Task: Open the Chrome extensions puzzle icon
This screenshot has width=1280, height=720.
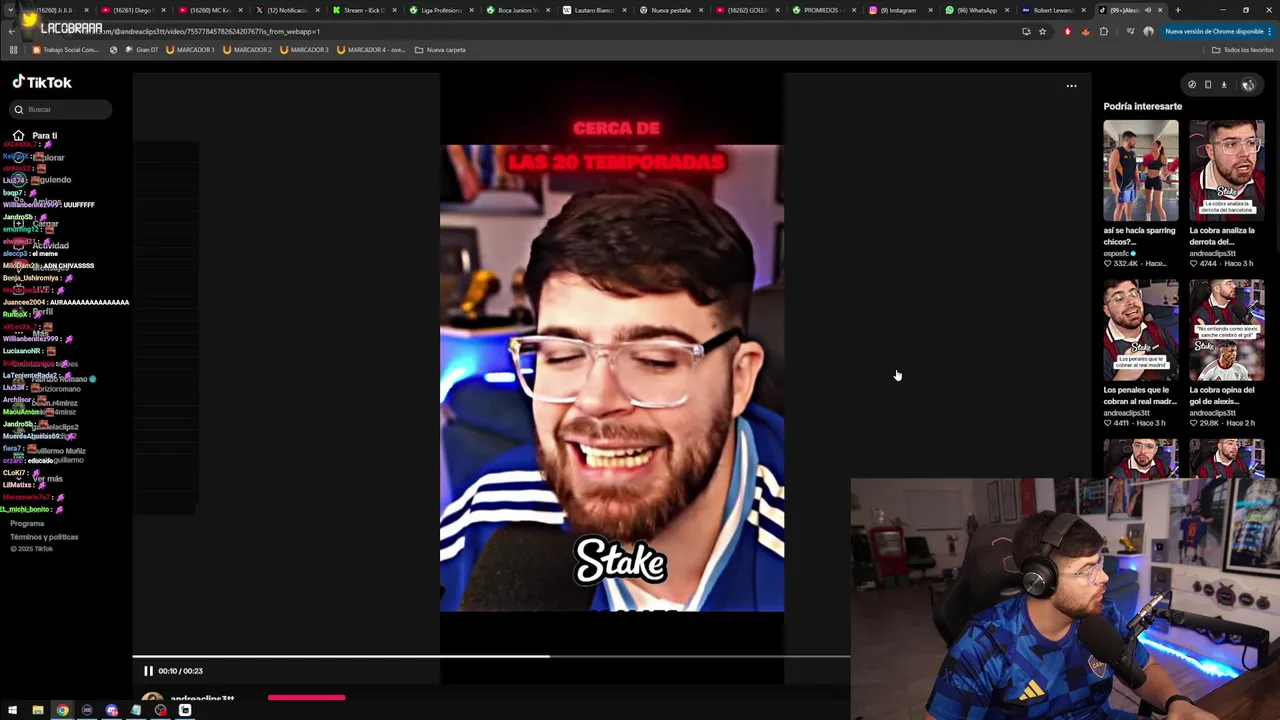Action: tap(1104, 31)
